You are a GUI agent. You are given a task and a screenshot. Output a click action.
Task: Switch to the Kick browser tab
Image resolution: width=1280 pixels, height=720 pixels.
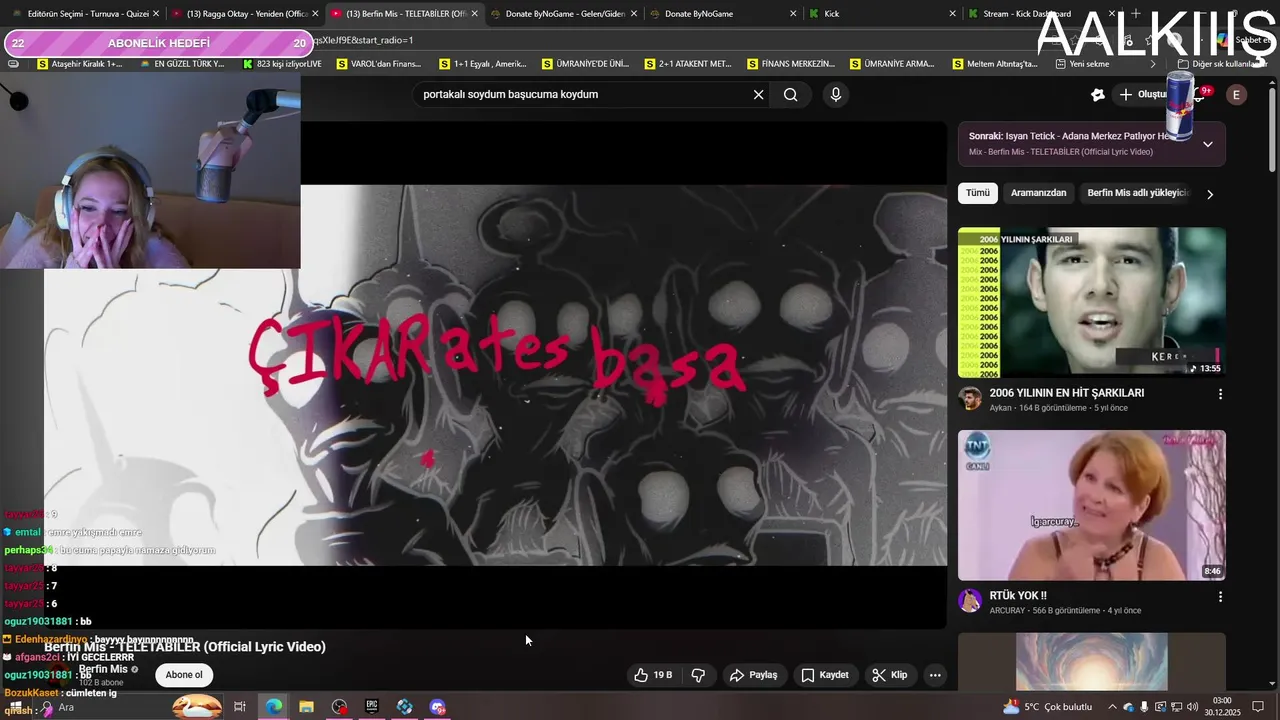point(880,14)
